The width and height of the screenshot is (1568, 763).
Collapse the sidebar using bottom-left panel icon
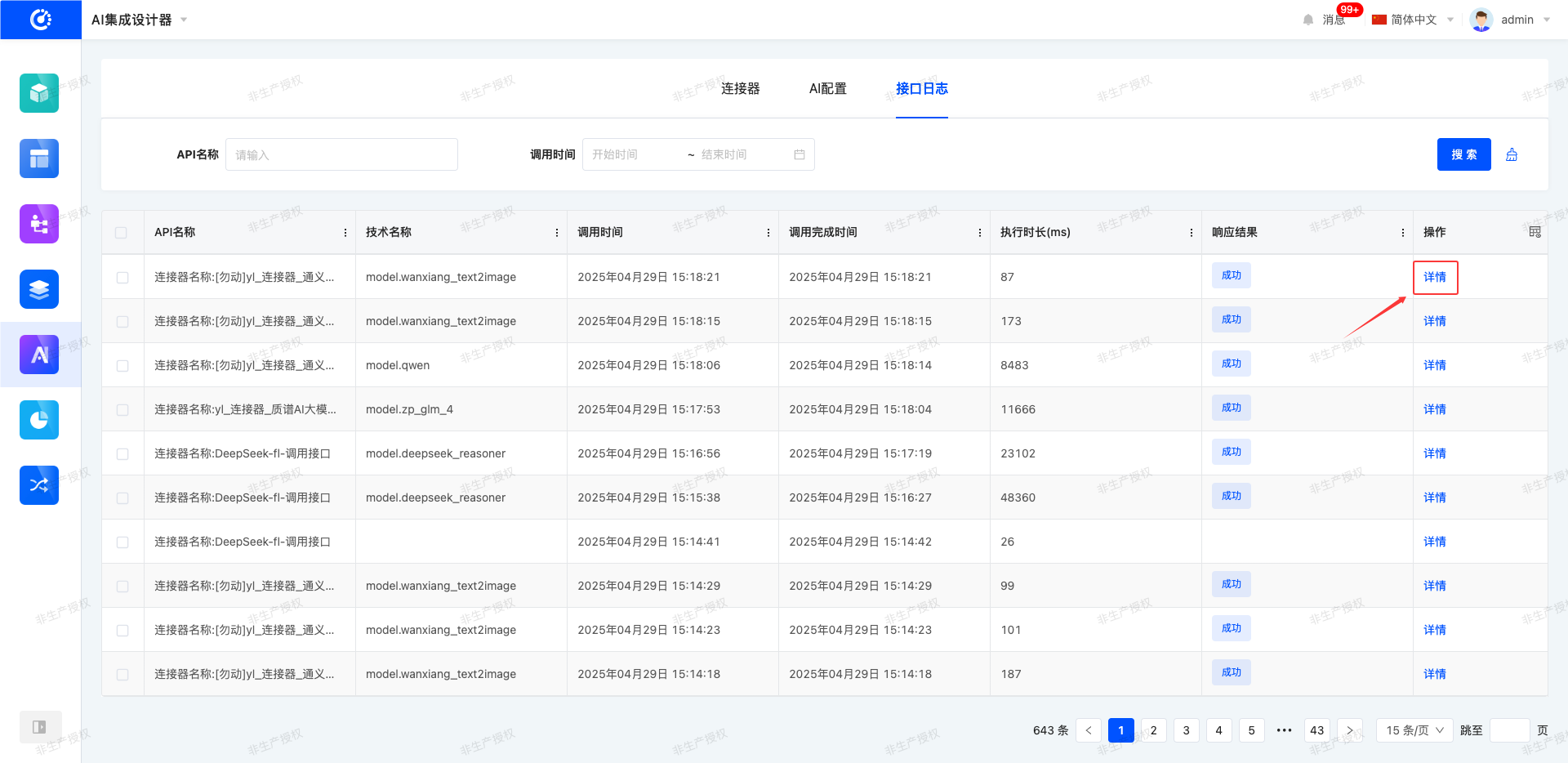coord(39,727)
